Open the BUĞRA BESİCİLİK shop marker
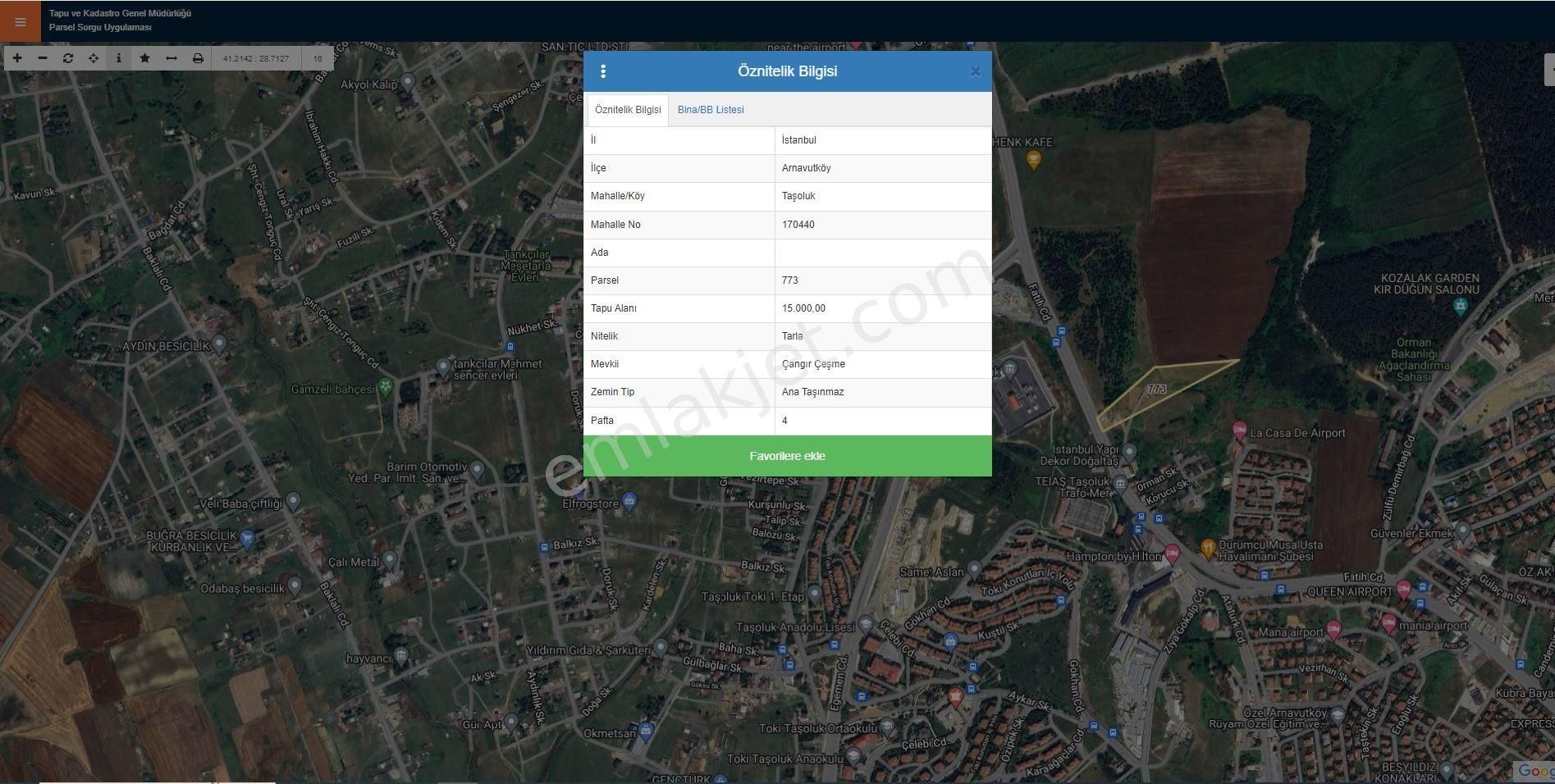This screenshot has width=1555, height=784. pos(248,538)
